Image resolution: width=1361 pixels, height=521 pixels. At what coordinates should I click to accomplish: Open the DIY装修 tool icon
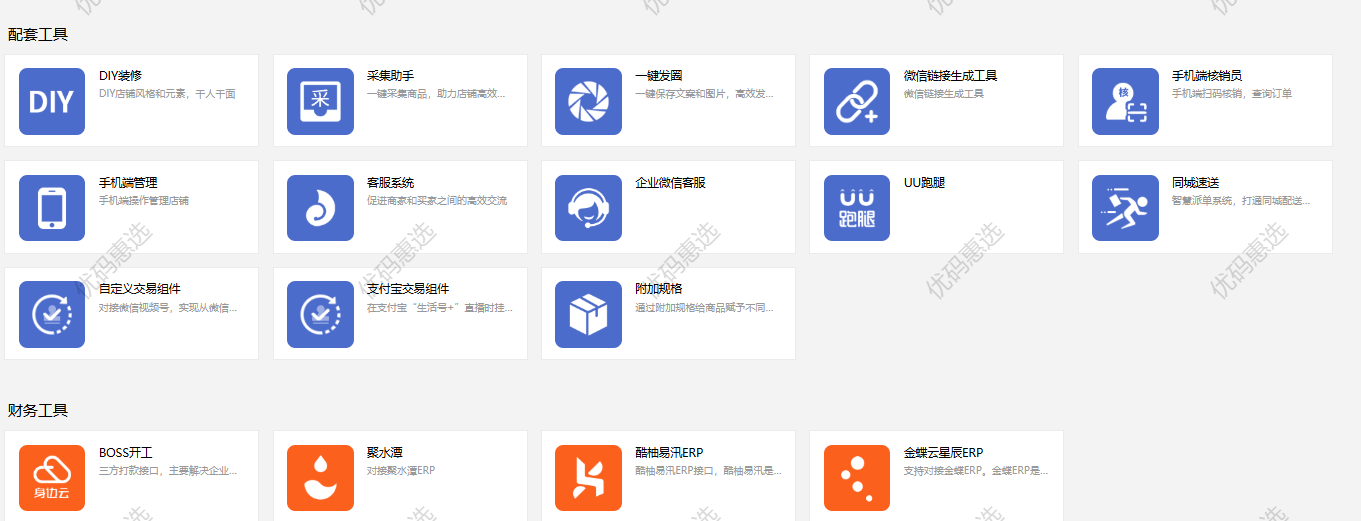[52, 101]
